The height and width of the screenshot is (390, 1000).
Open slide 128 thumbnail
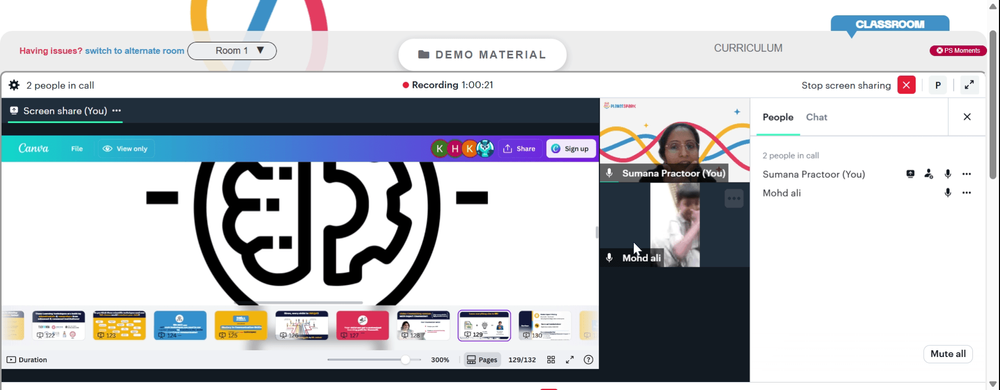(x=423, y=325)
